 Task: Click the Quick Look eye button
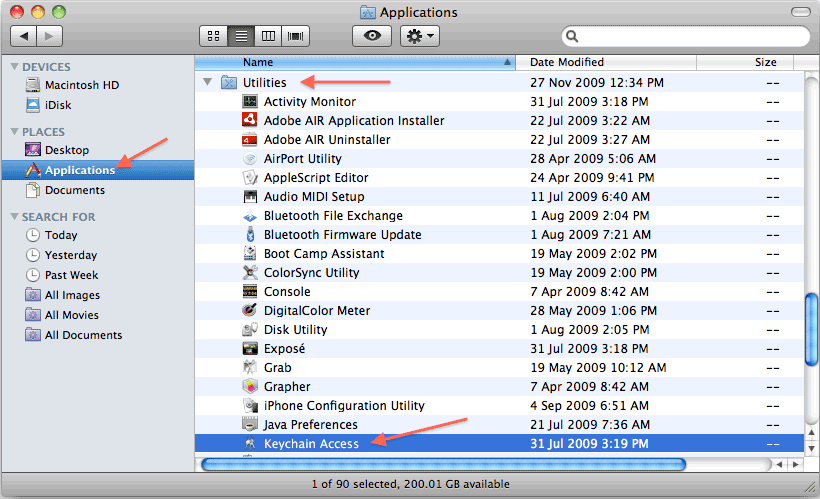coord(372,36)
